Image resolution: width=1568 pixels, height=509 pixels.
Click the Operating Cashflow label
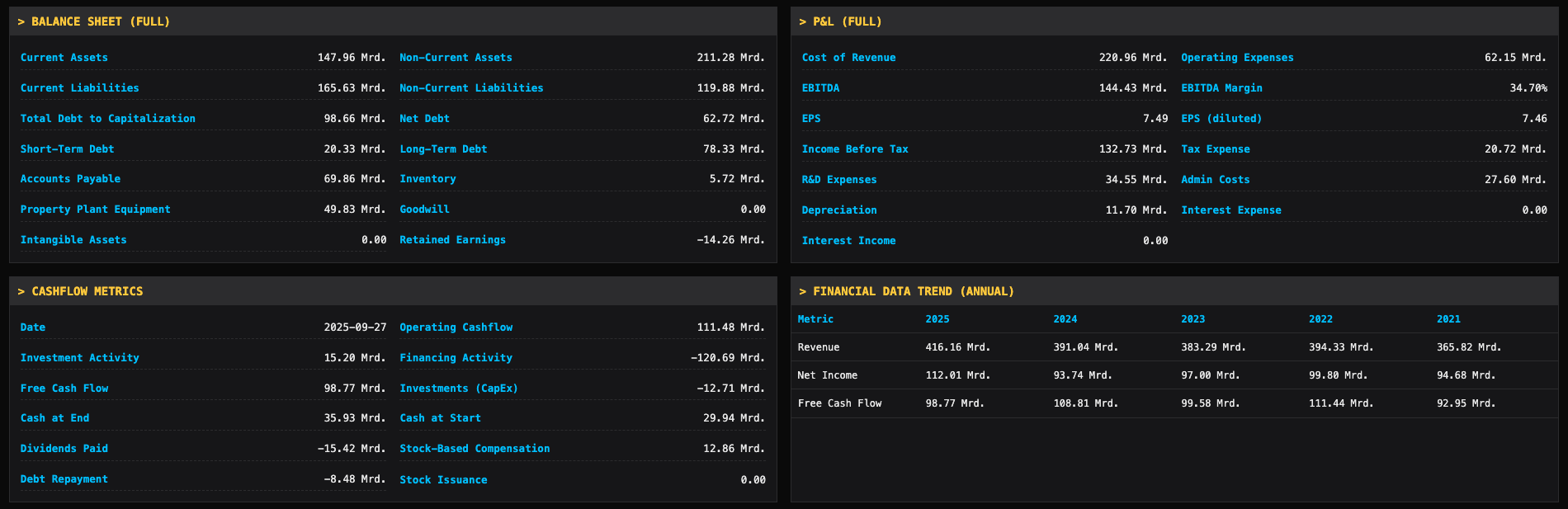click(456, 328)
